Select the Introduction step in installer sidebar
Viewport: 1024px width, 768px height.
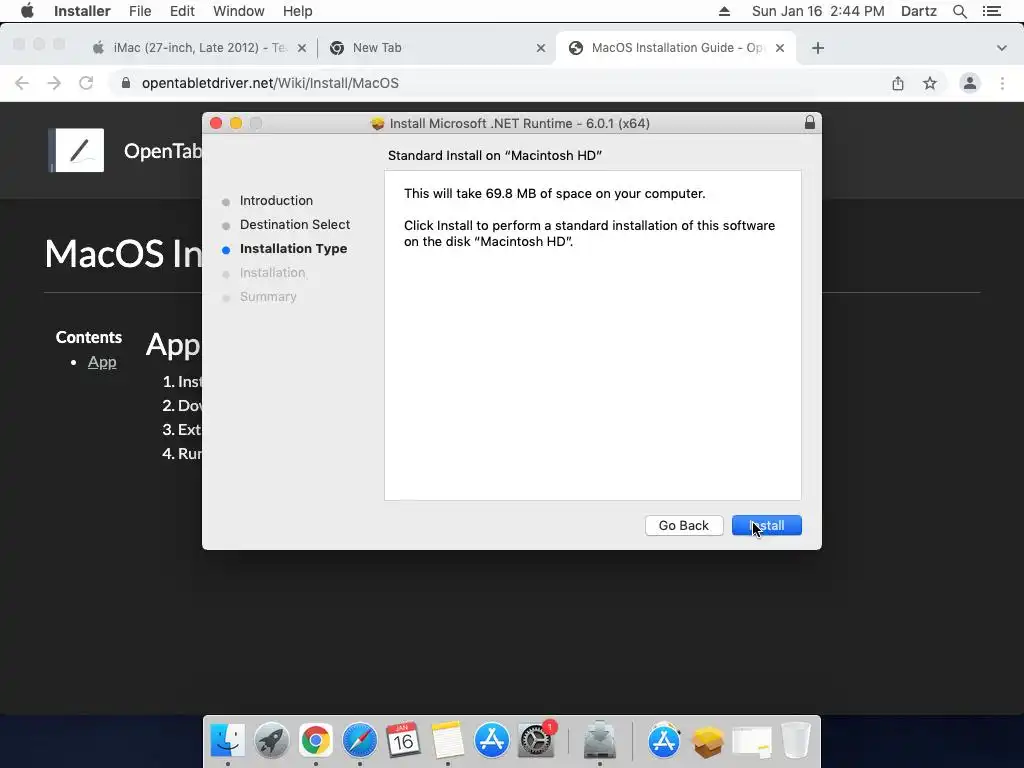coord(276,200)
